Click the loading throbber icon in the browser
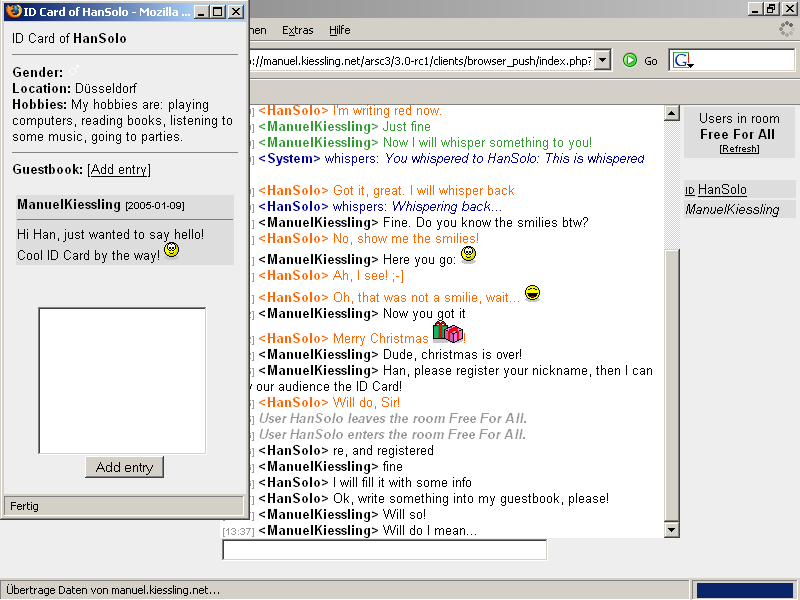 coord(786,30)
